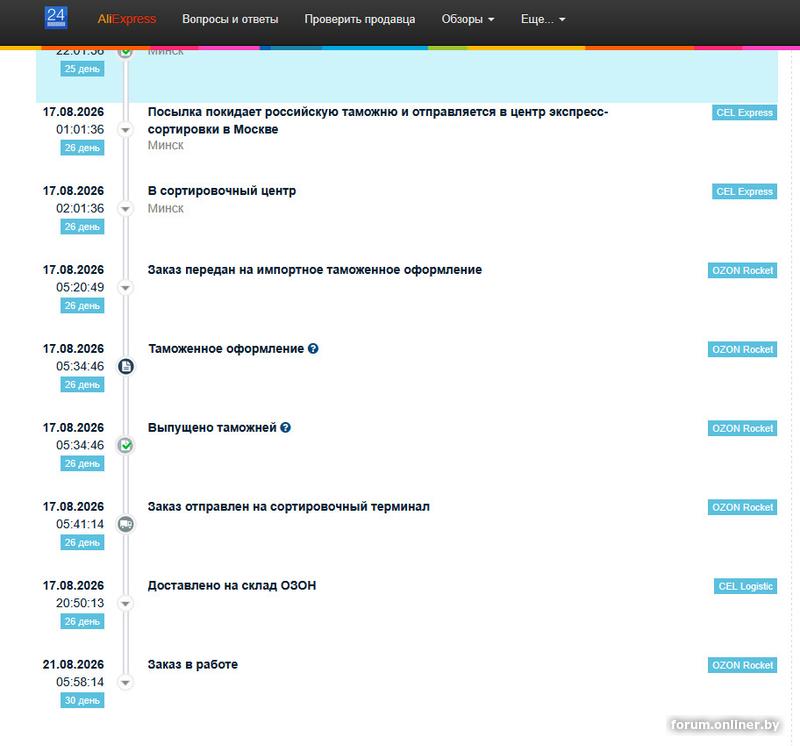Open the AliExpress menu item
The image size is (800, 746).
(127, 19)
